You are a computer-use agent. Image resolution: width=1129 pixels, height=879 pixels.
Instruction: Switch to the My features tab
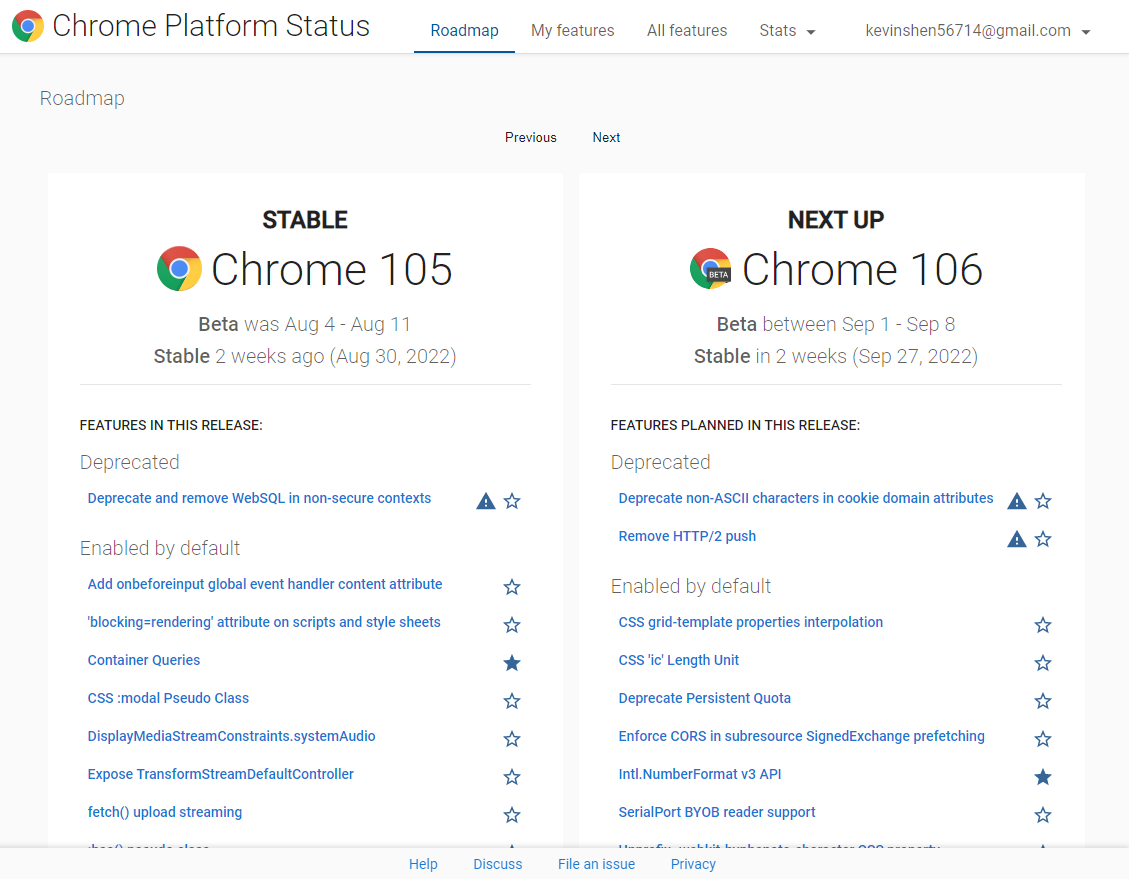click(573, 31)
